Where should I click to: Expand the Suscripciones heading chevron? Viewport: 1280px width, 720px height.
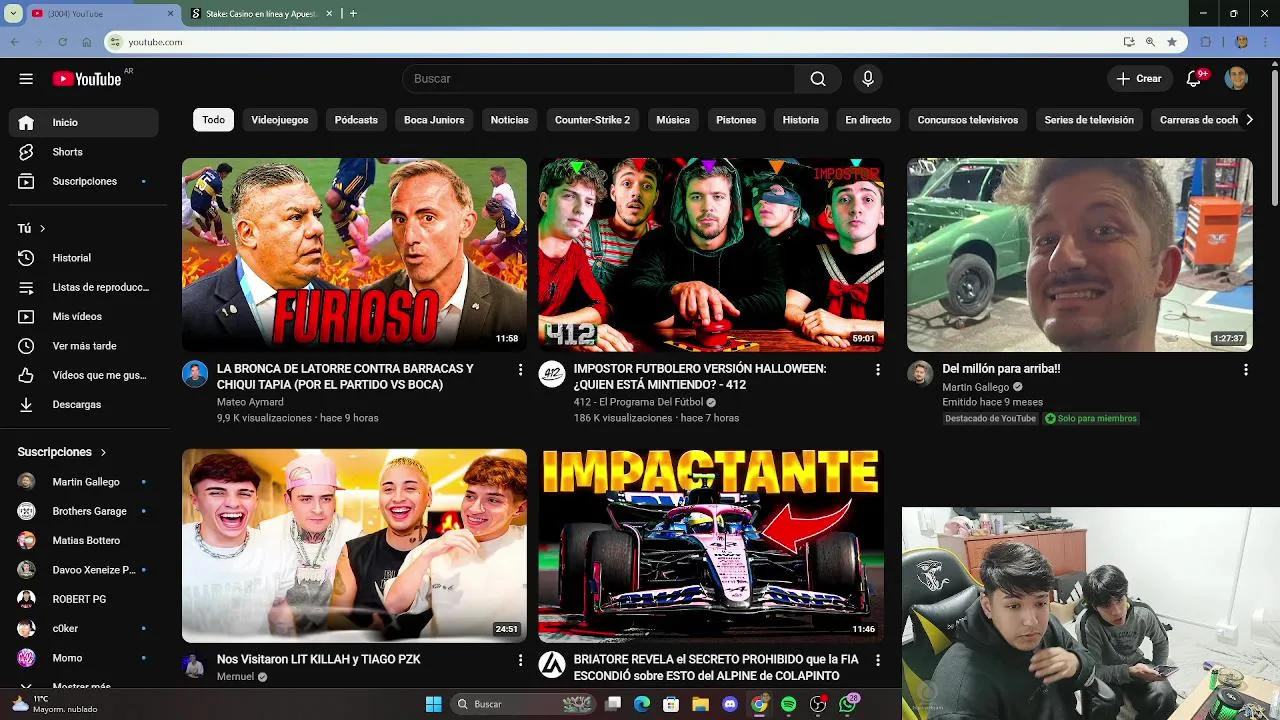click(x=103, y=453)
